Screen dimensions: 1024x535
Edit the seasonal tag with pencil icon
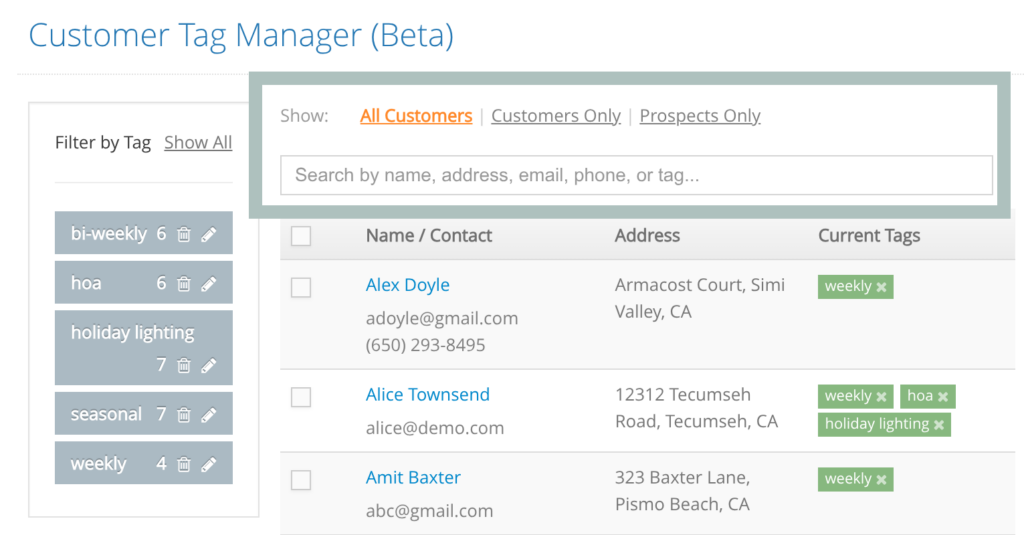208,415
